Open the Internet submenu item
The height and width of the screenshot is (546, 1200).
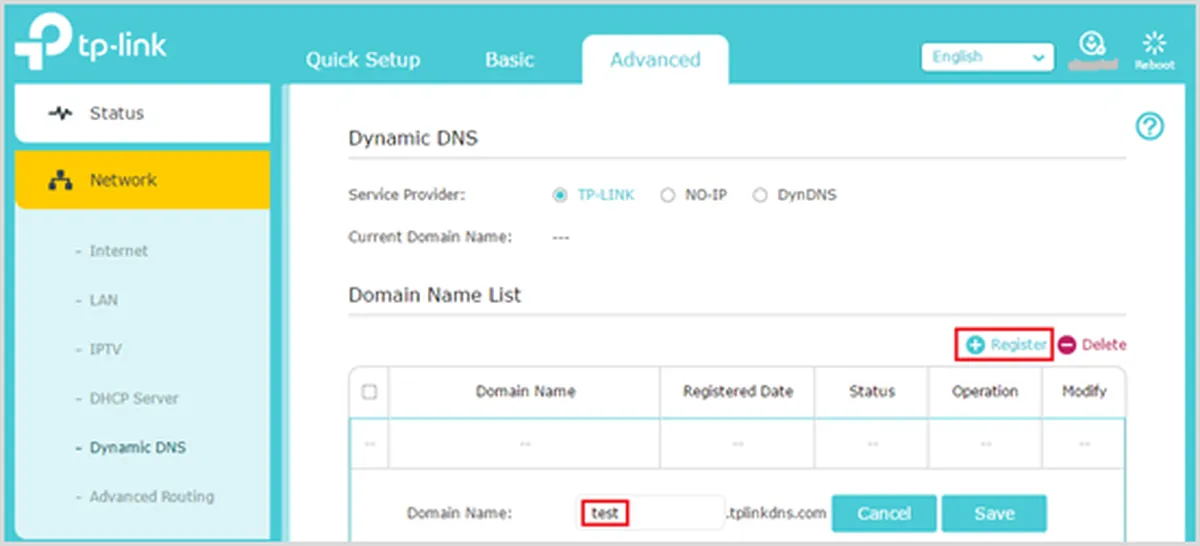click(118, 251)
